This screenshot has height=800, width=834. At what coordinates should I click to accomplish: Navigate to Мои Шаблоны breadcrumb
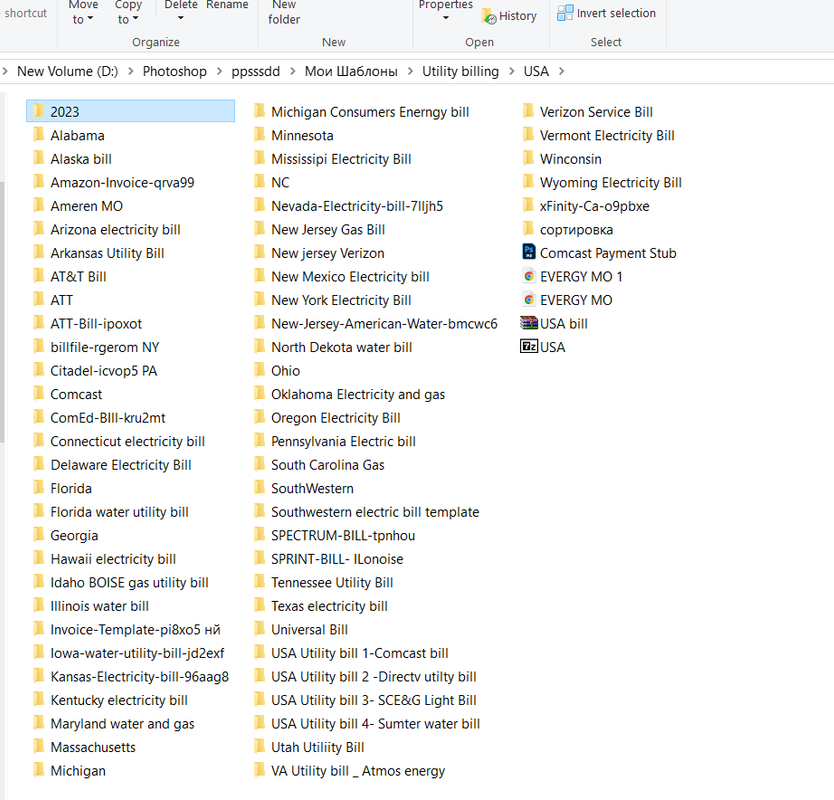click(x=351, y=71)
